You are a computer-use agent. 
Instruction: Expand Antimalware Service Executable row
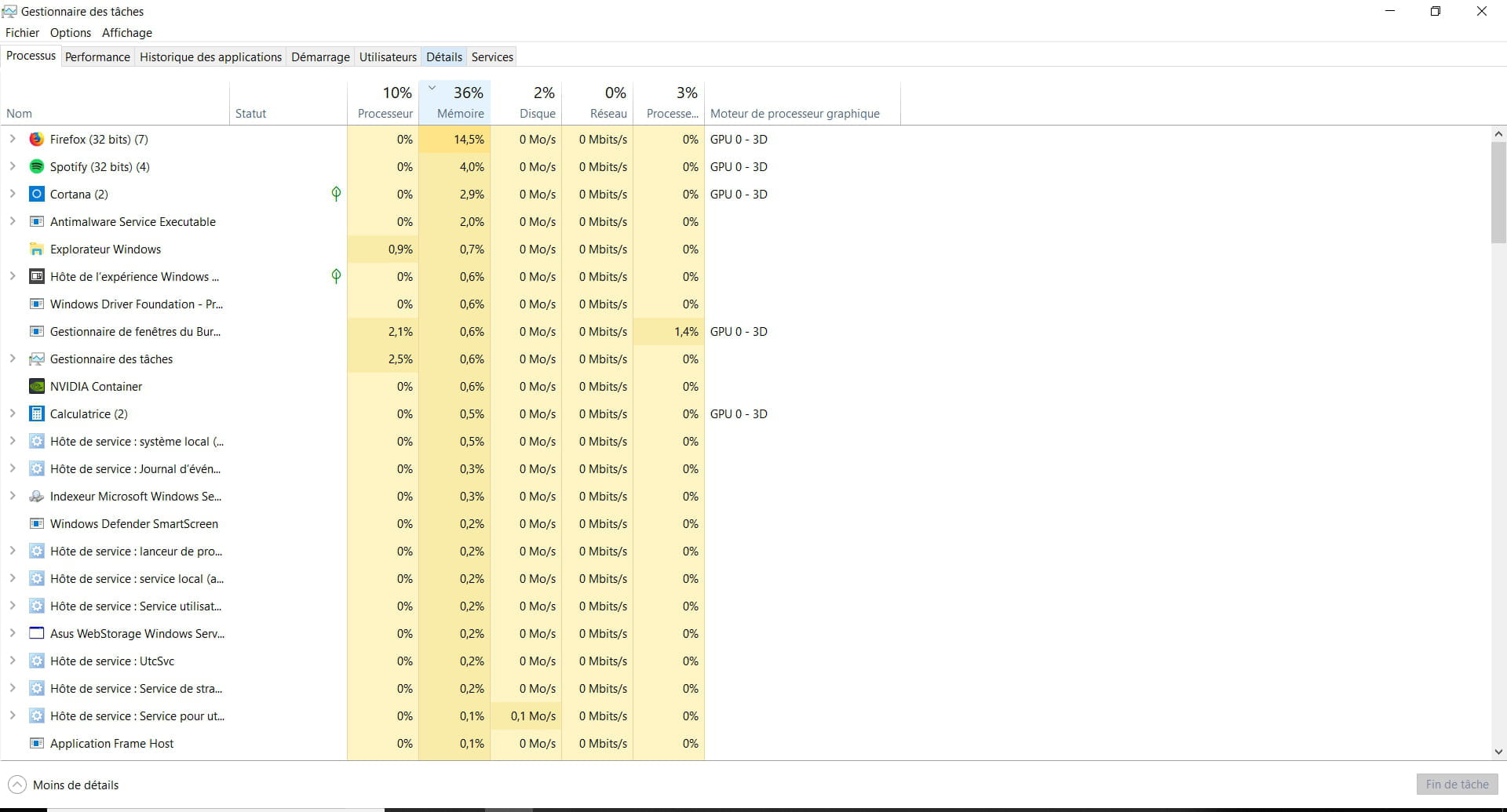13,221
